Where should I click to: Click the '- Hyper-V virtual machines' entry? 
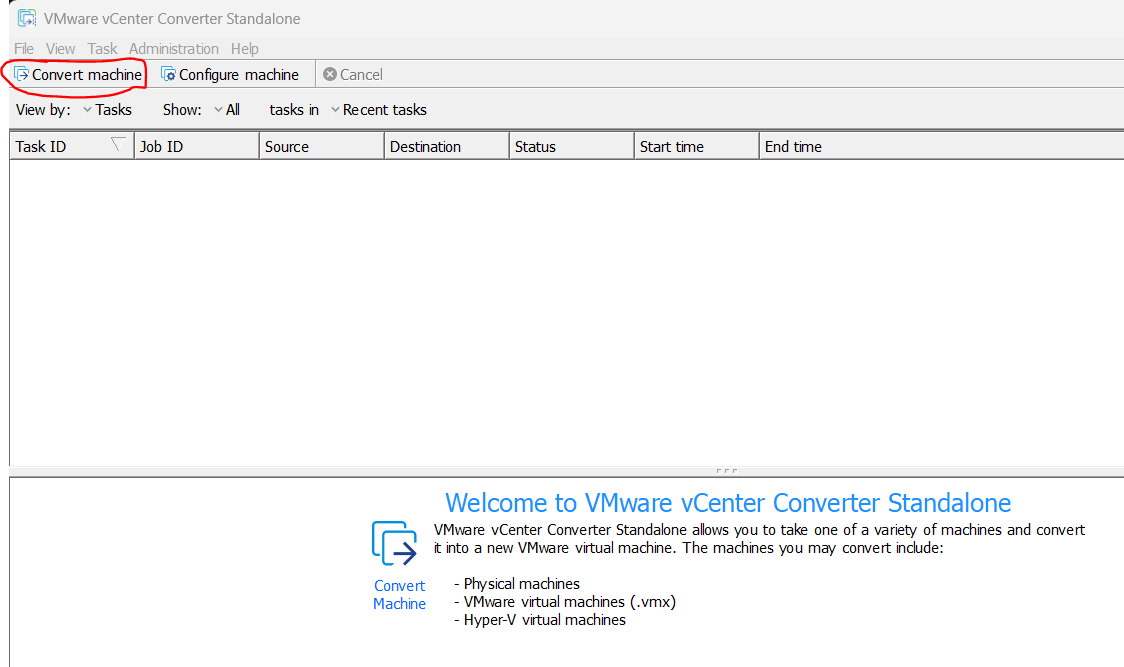pyautogui.click(x=540, y=620)
